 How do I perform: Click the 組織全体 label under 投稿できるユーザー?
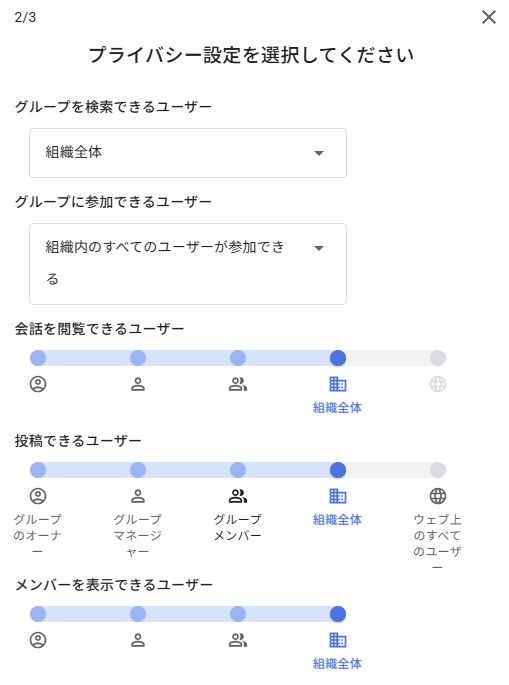(337, 519)
